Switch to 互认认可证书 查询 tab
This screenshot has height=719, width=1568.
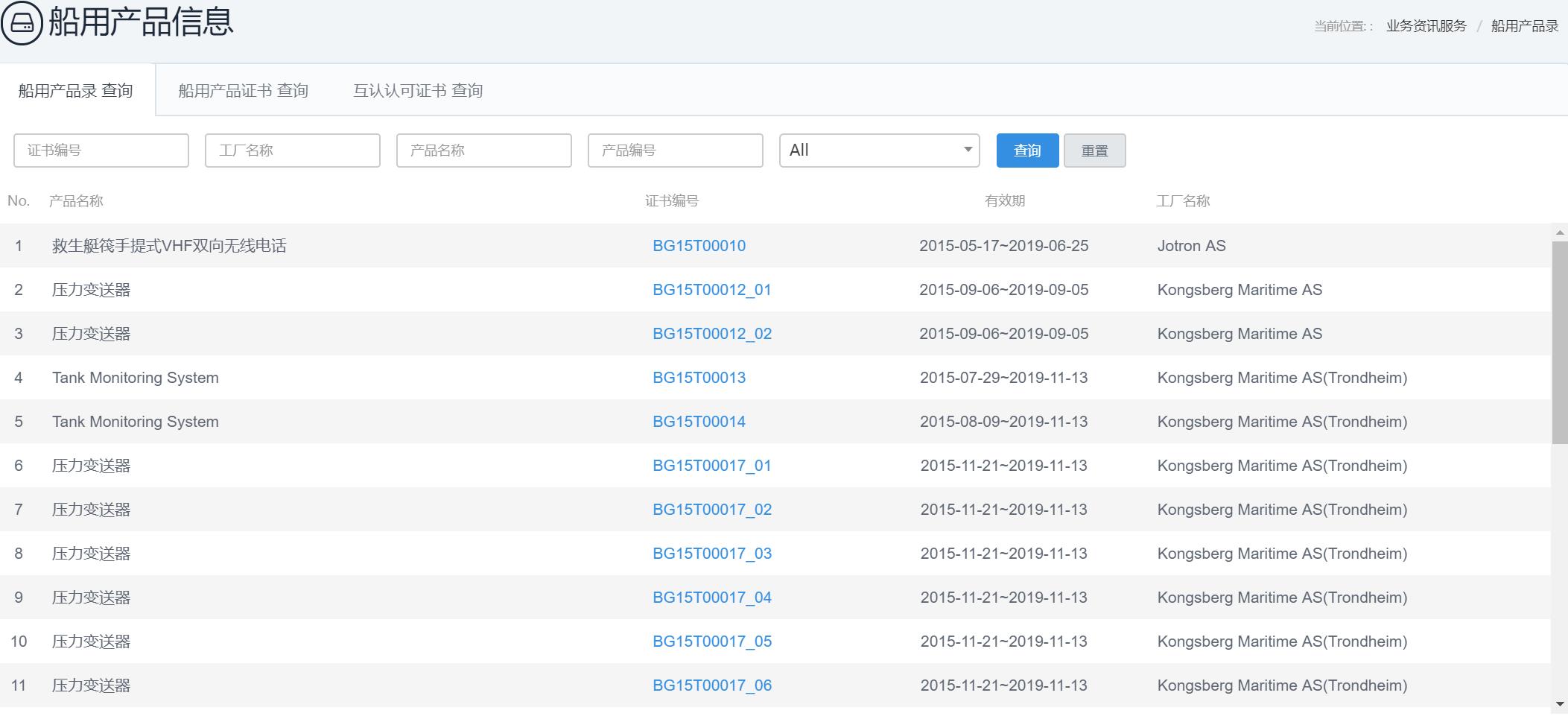(x=418, y=90)
